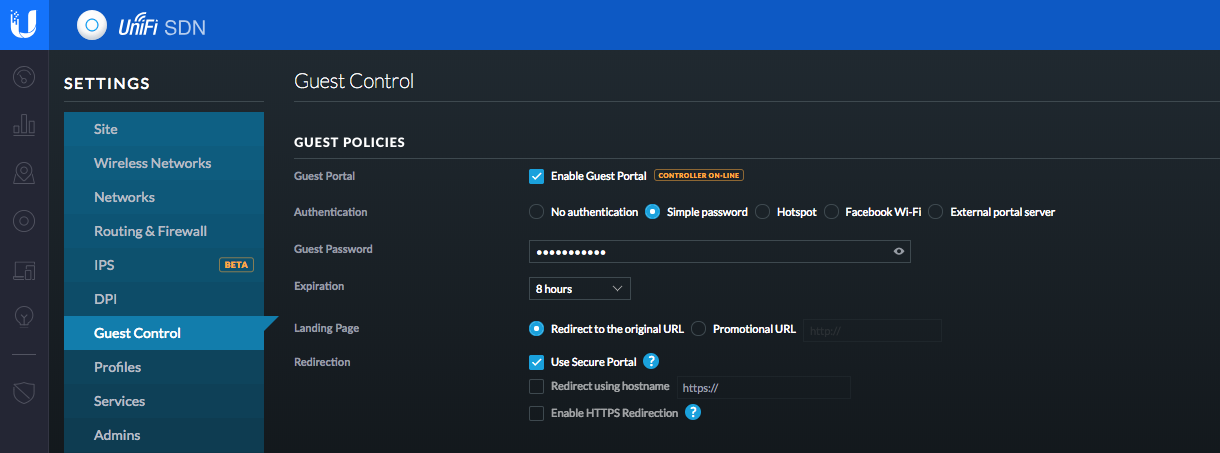Select the Promotional URL radio option
The height and width of the screenshot is (453, 1220).
pos(699,329)
